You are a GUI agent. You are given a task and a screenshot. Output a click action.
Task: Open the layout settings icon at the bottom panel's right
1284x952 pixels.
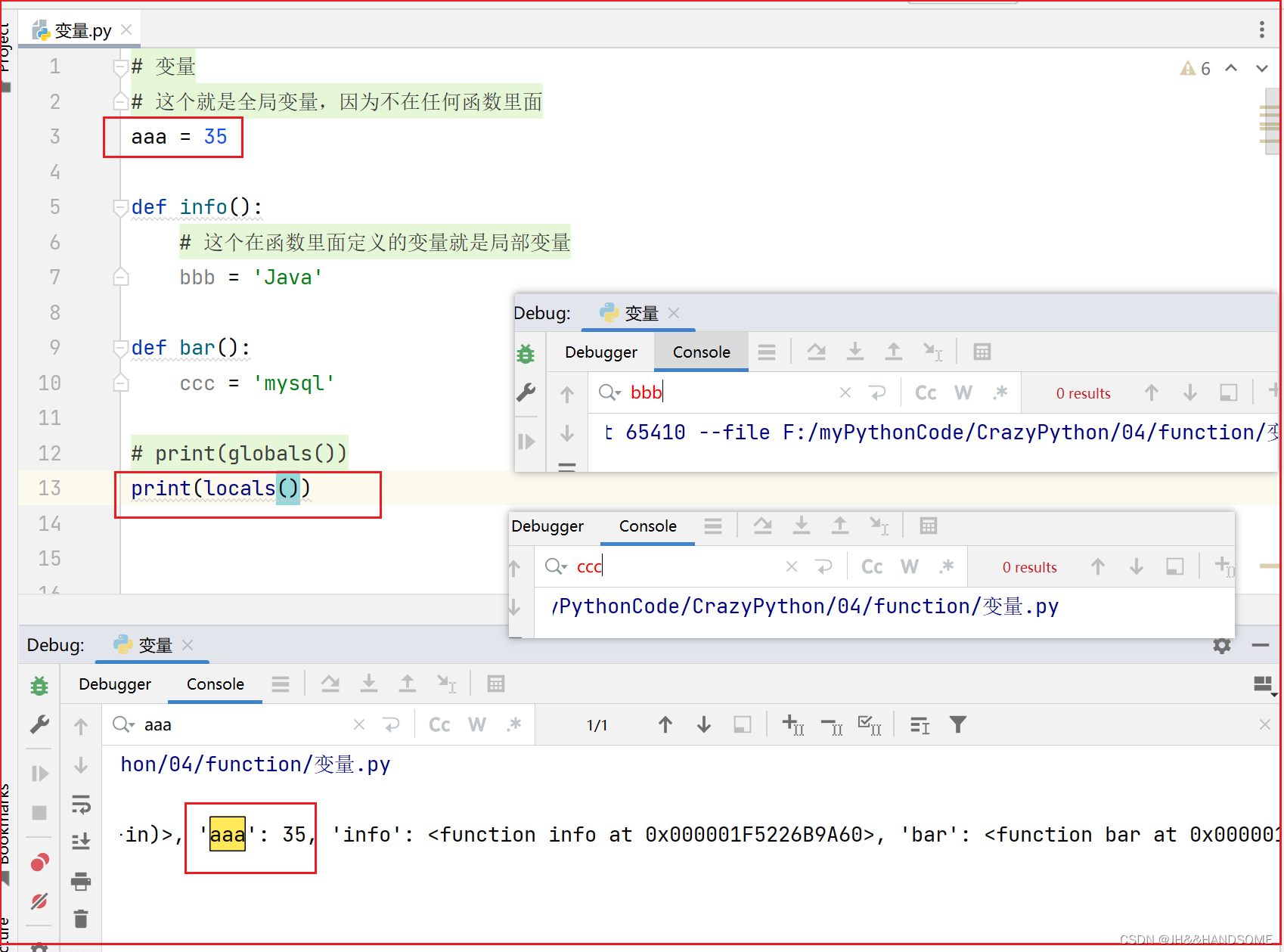1264,685
